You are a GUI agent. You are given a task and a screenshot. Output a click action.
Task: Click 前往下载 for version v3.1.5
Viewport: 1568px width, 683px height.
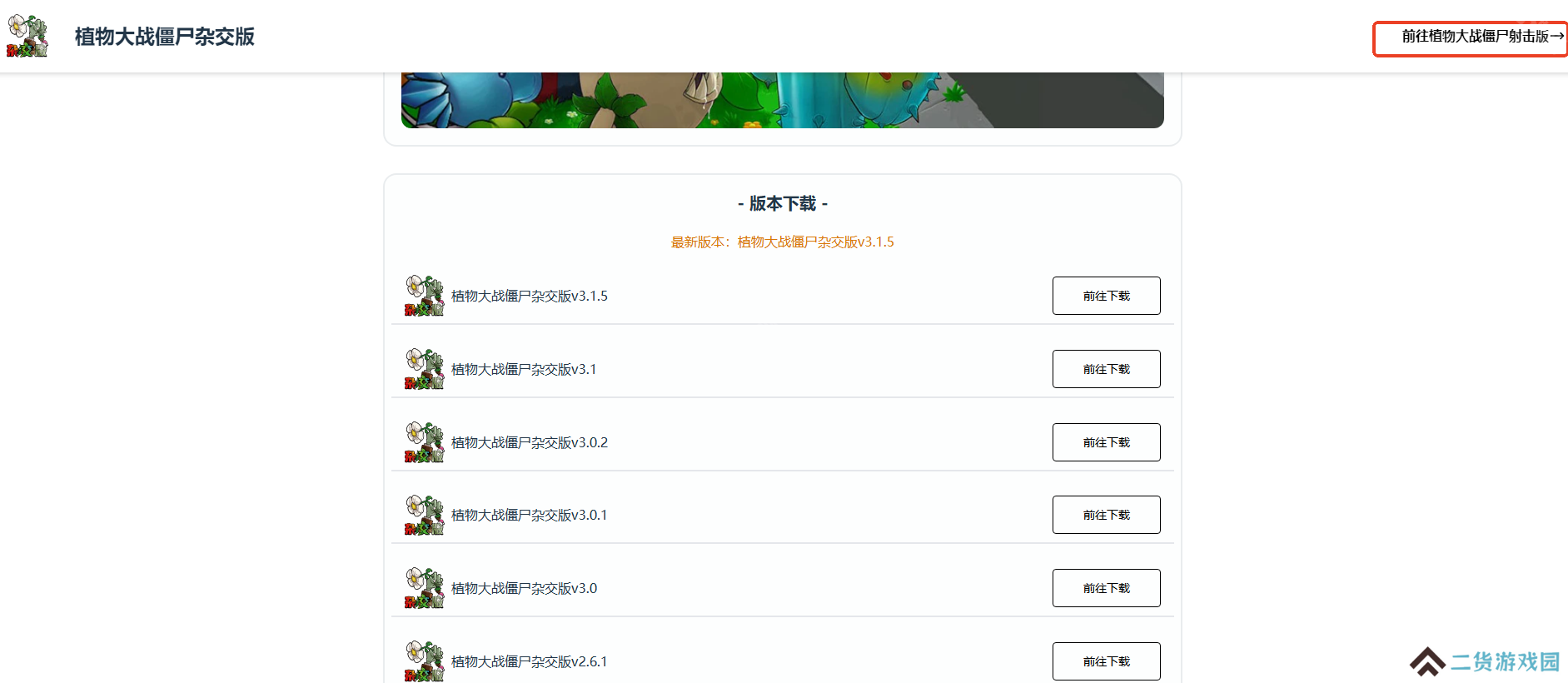point(1106,296)
